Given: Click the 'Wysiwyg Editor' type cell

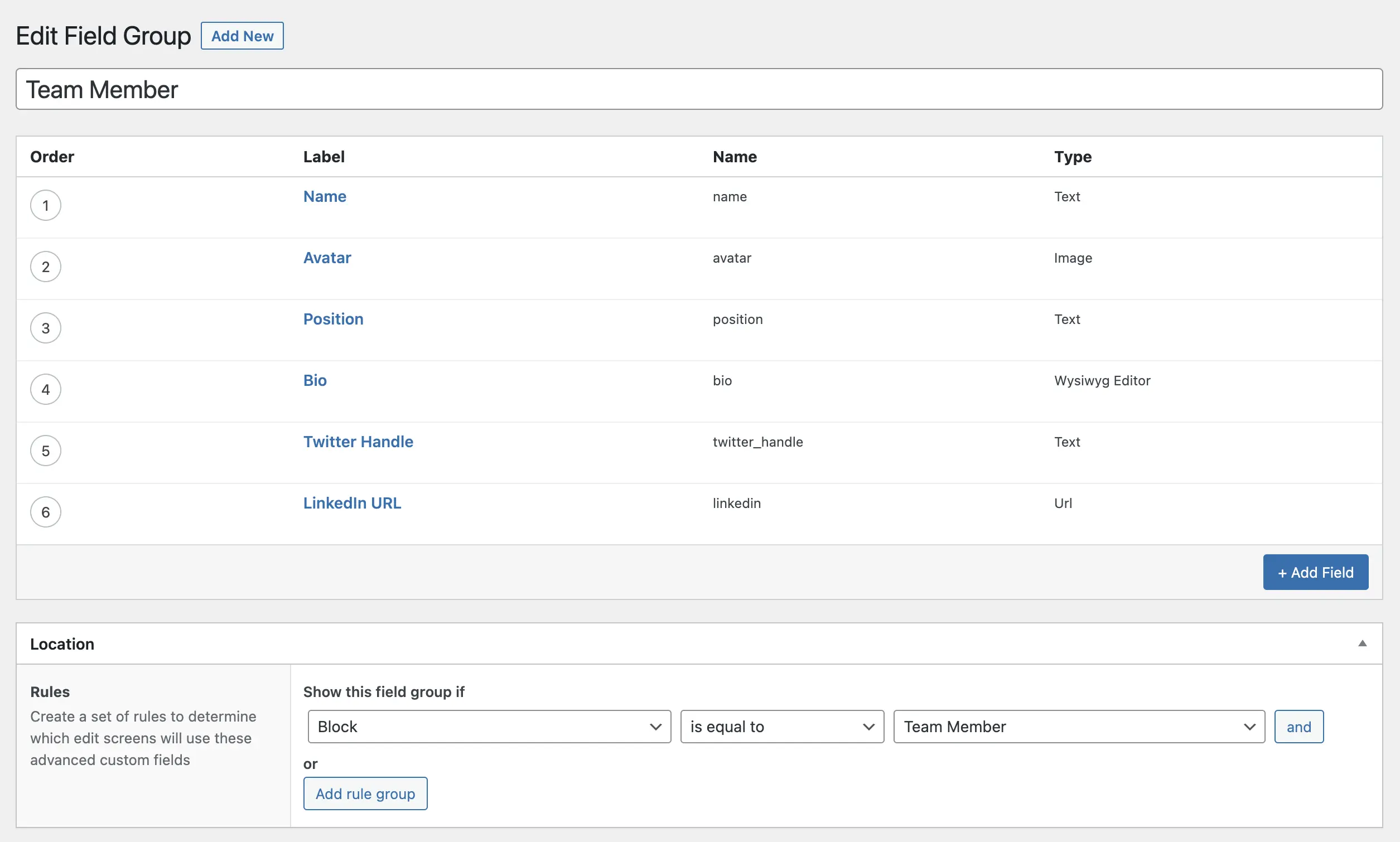Looking at the screenshot, I should click(1102, 381).
